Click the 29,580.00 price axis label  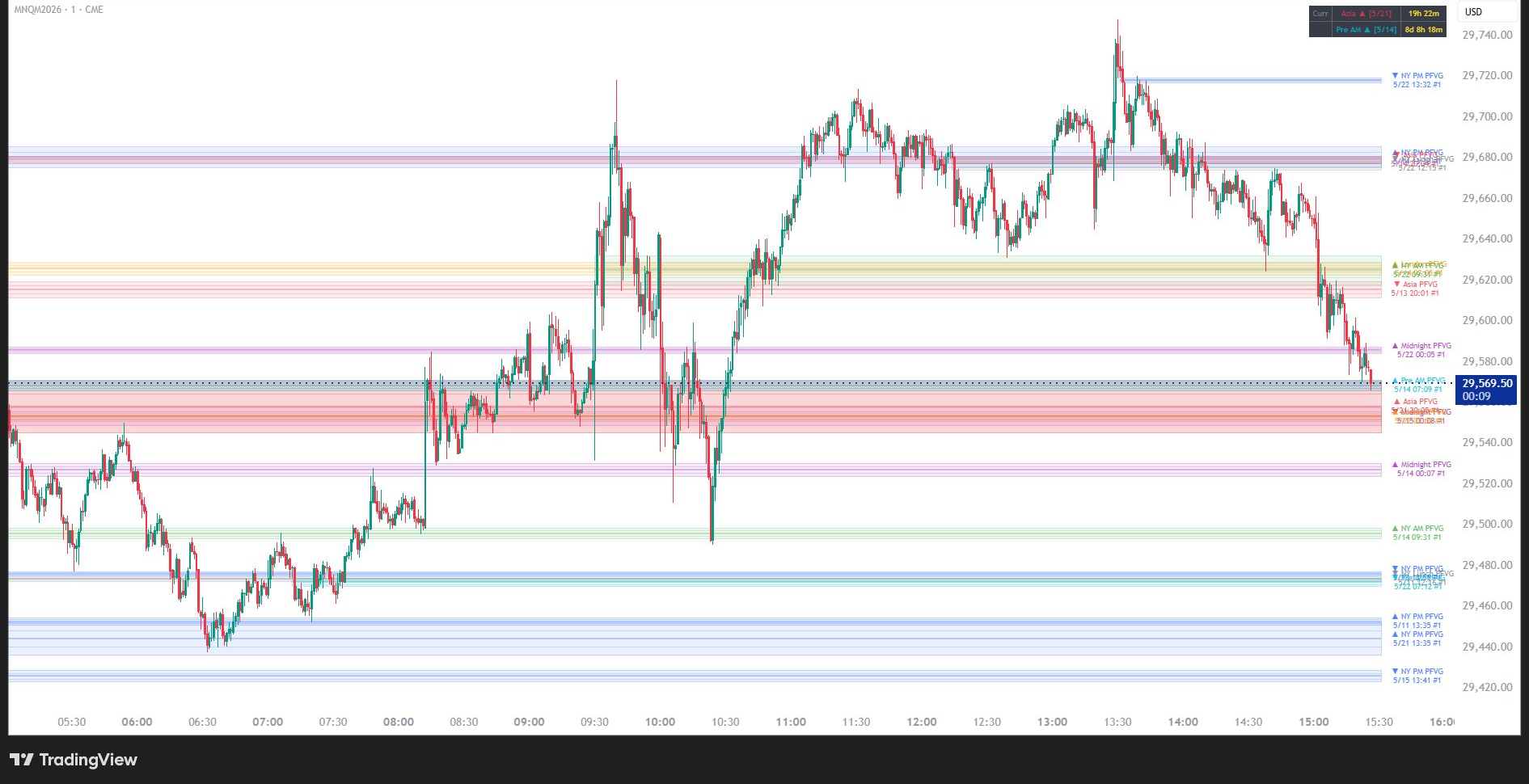pyautogui.click(x=1487, y=361)
